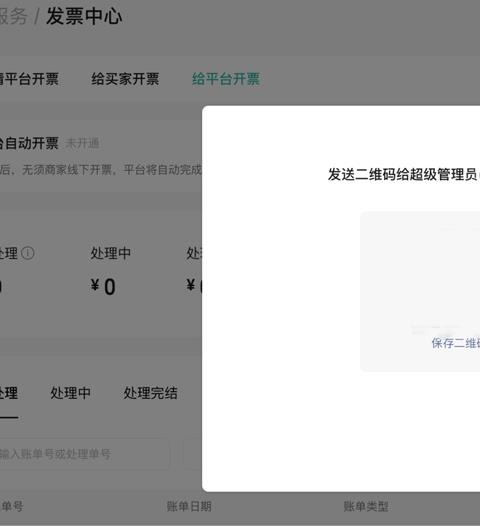Select the 处理中 list tab
The height and width of the screenshot is (526, 480).
70,393
